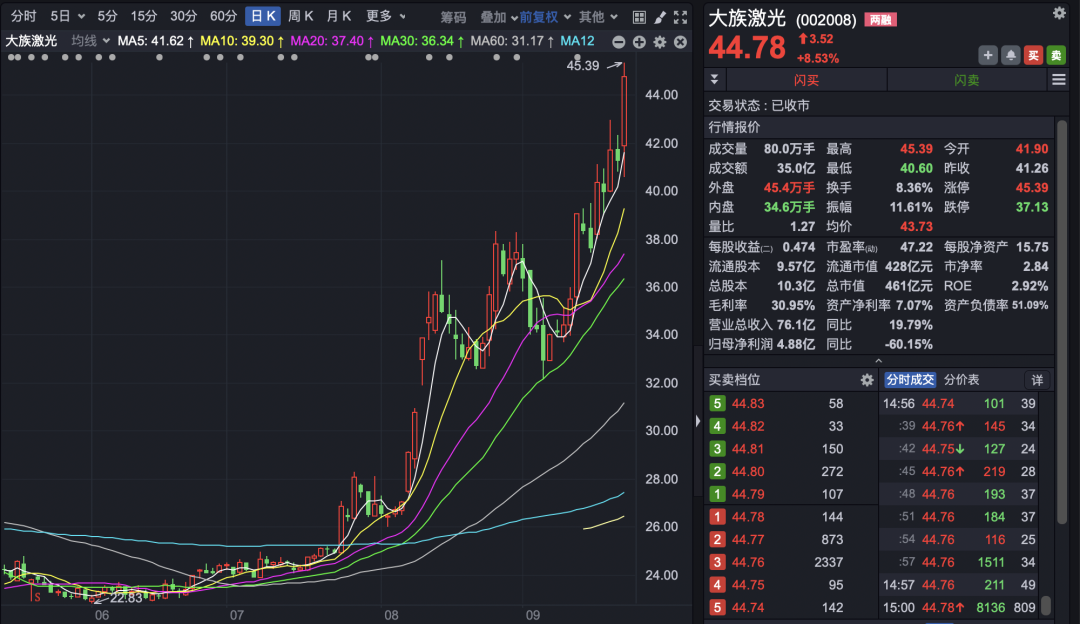1080x624 pixels.
Task: Close the moving average indicator
Action: (681, 42)
